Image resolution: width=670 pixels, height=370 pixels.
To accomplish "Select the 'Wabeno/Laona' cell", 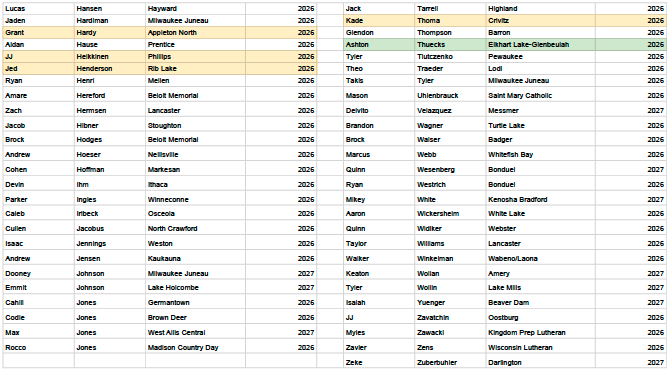I will pyautogui.click(x=541, y=258).
